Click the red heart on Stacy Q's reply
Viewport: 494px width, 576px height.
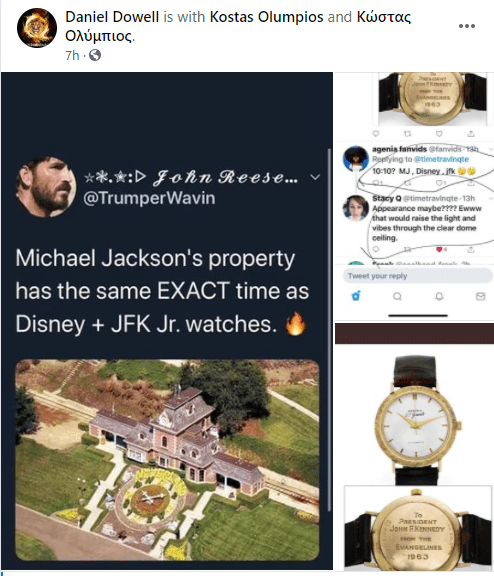click(439, 249)
